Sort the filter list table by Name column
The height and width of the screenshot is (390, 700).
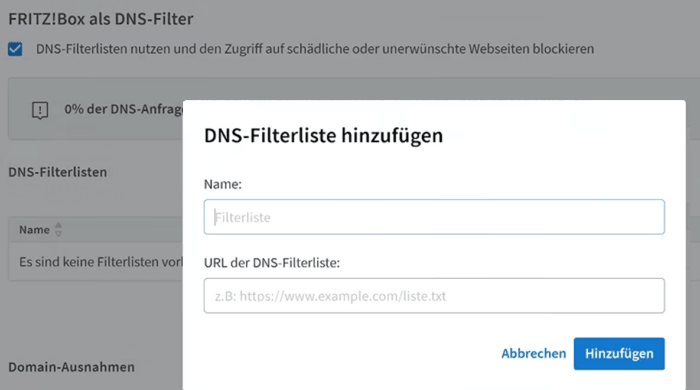coord(58,229)
